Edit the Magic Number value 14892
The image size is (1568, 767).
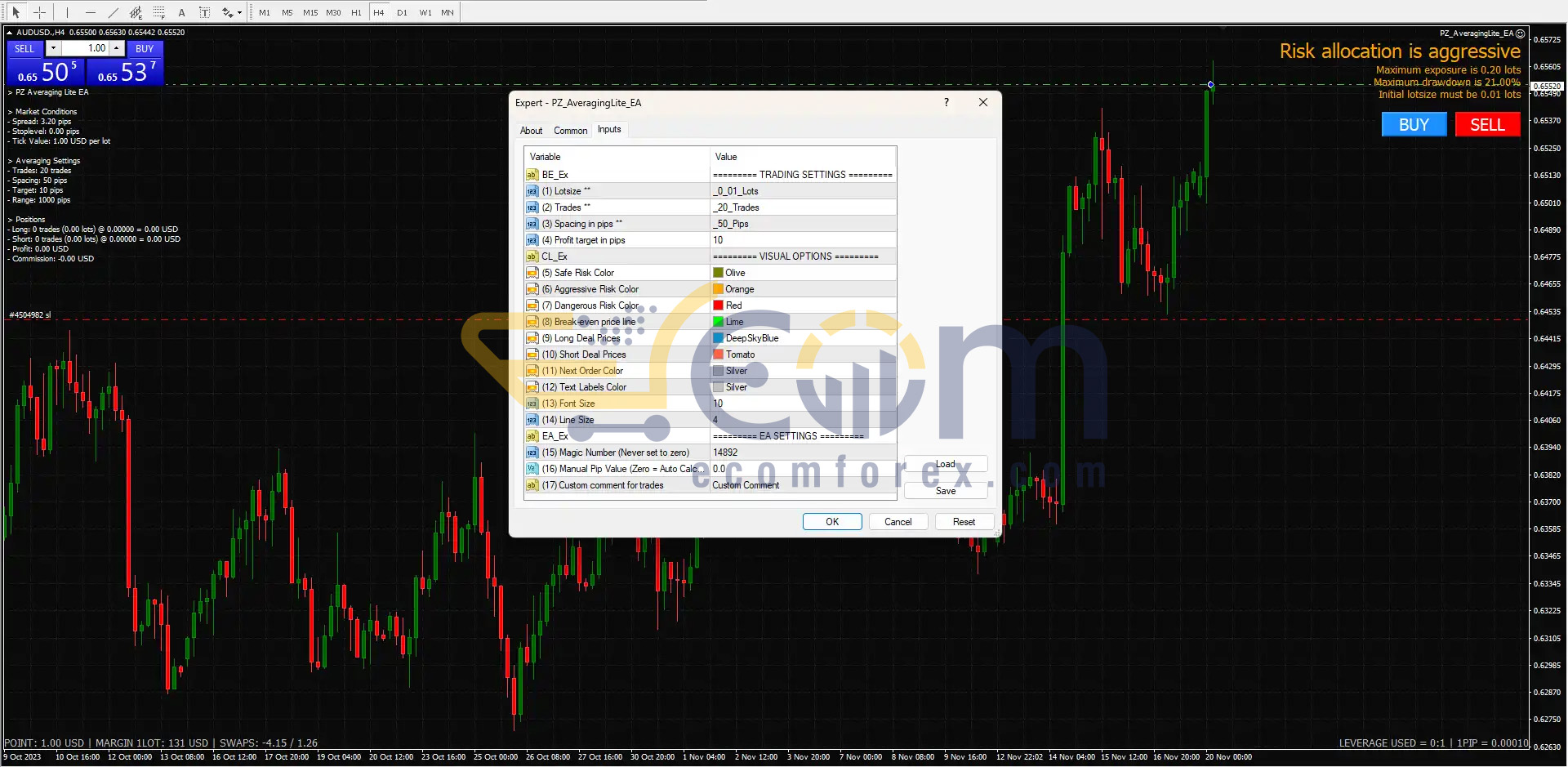pyautogui.click(x=803, y=453)
